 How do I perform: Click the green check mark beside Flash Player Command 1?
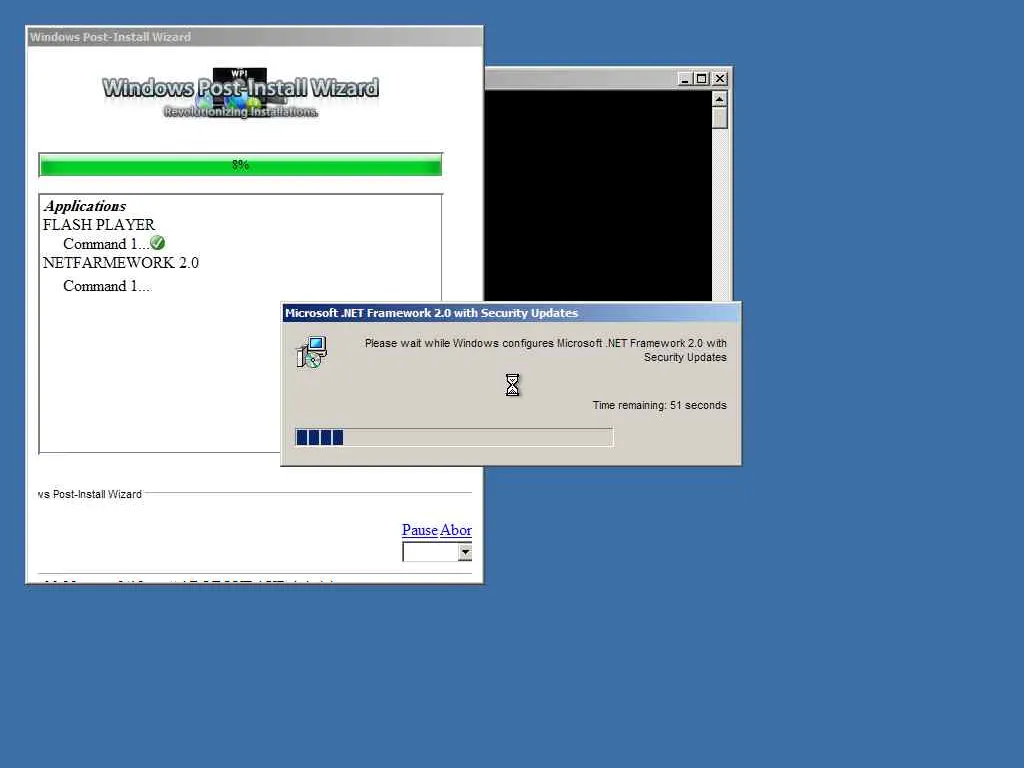click(157, 243)
